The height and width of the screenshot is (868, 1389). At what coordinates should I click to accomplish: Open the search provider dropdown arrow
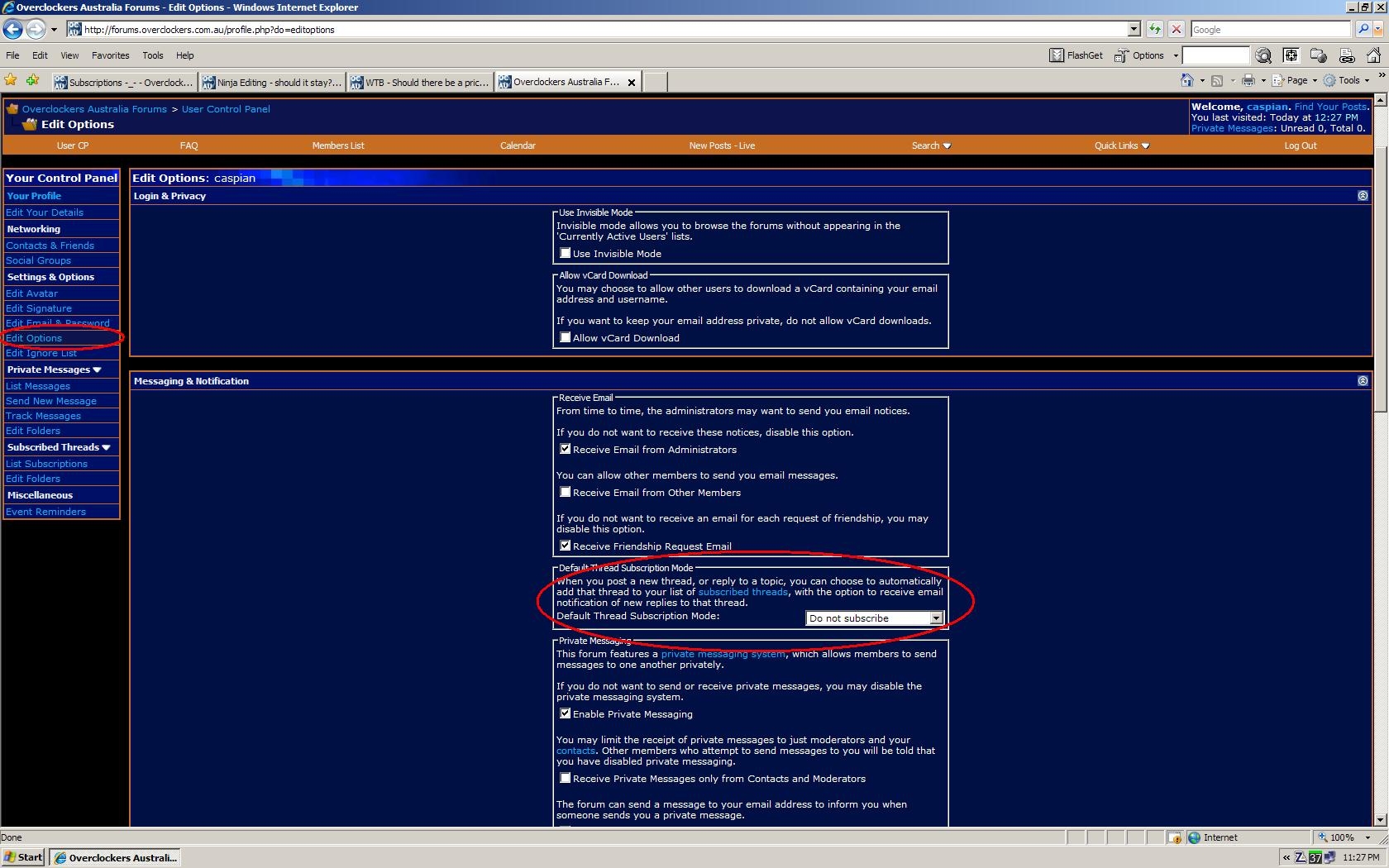tap(1377, 30)
